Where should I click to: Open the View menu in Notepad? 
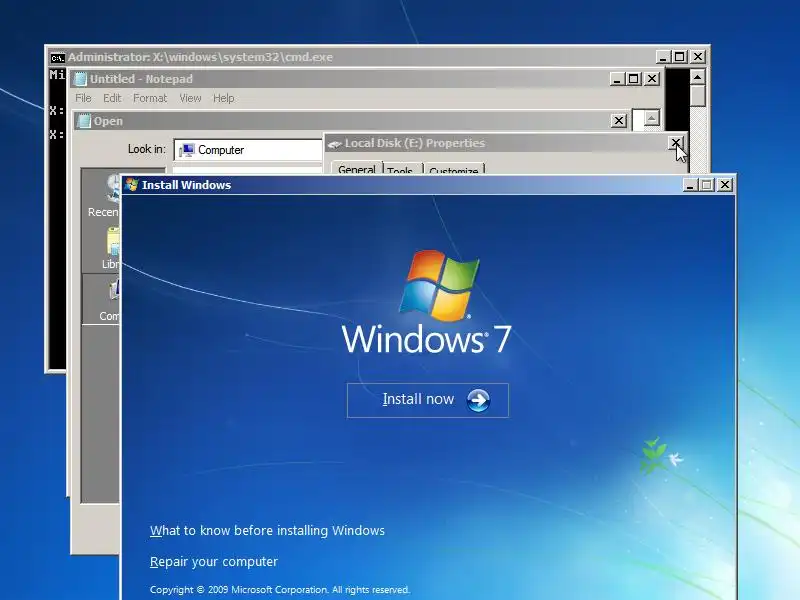(190, 98)
